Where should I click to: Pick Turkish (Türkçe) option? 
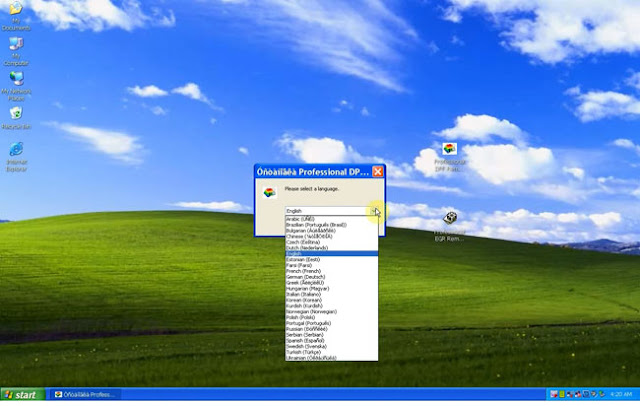click(331, 352)
